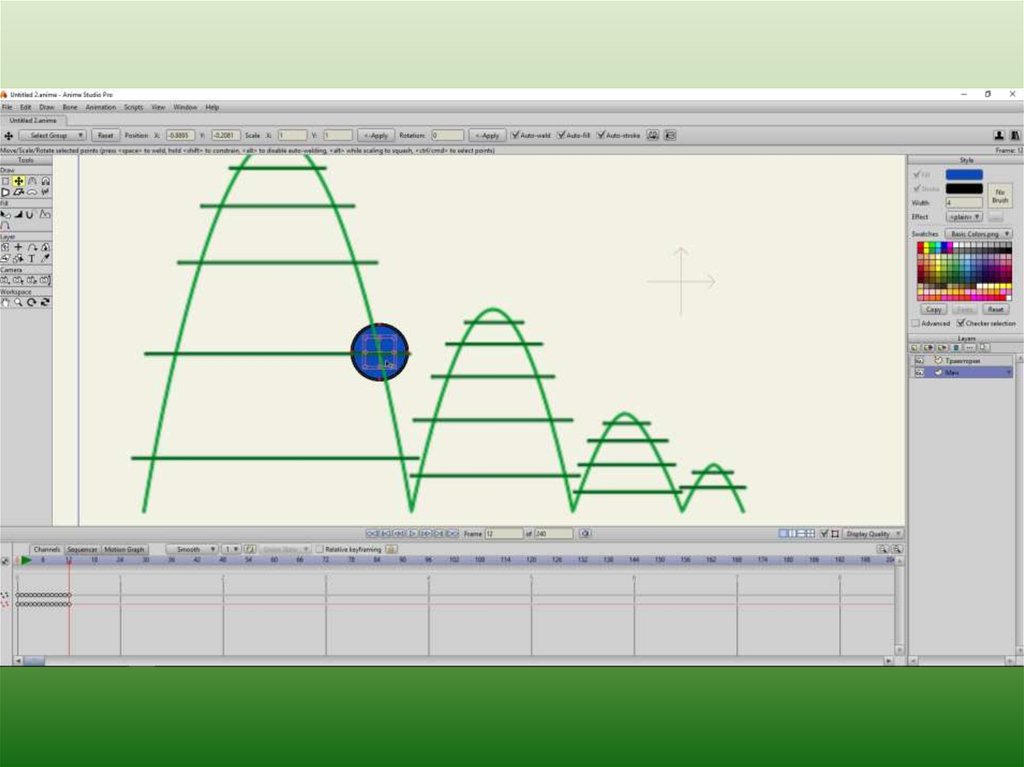1024x767 pixels.
Task: Expand the Basic Colors.png swatches dropdown
Action: (978, 233)
